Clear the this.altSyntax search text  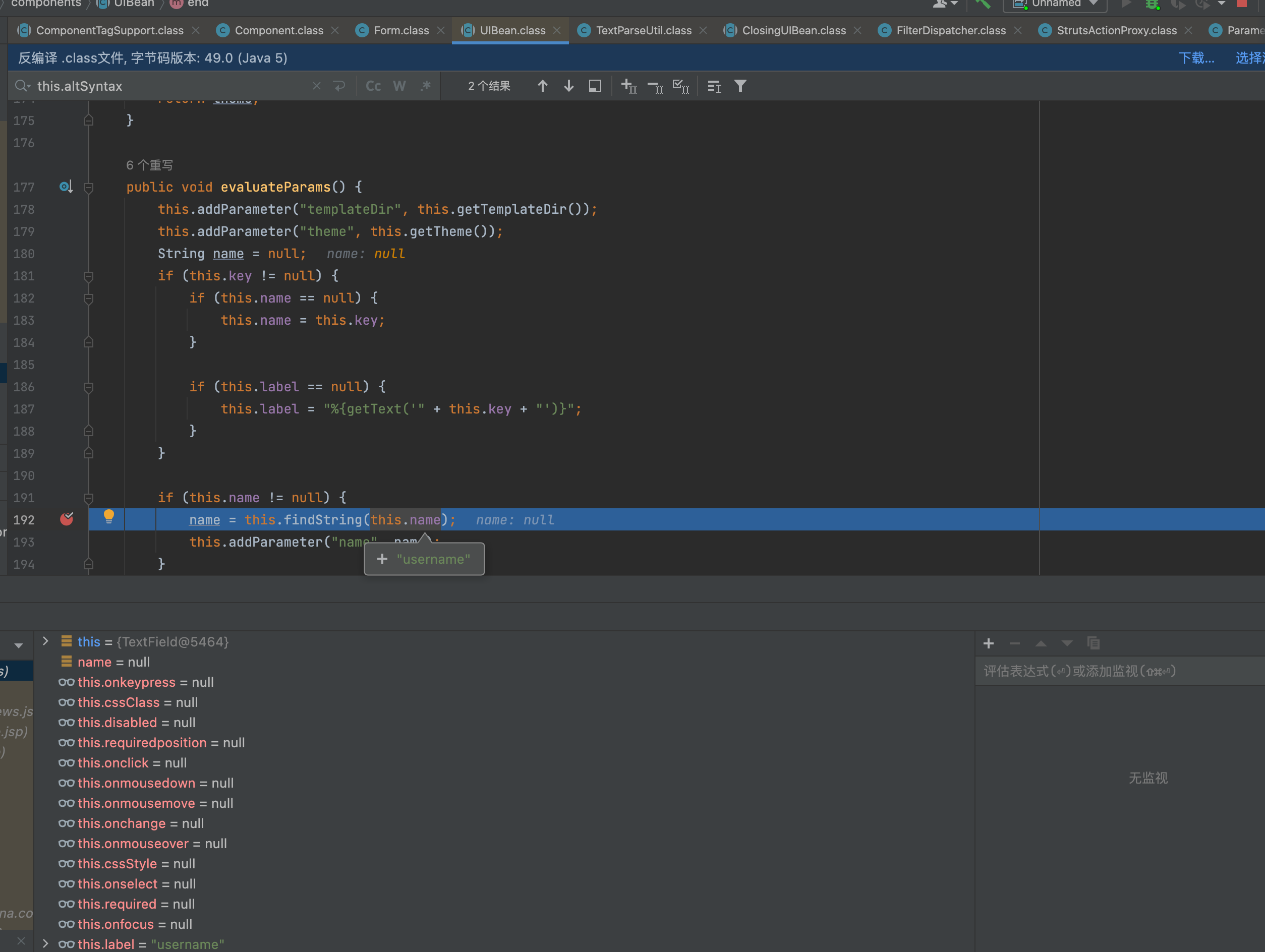click(317, 86)
